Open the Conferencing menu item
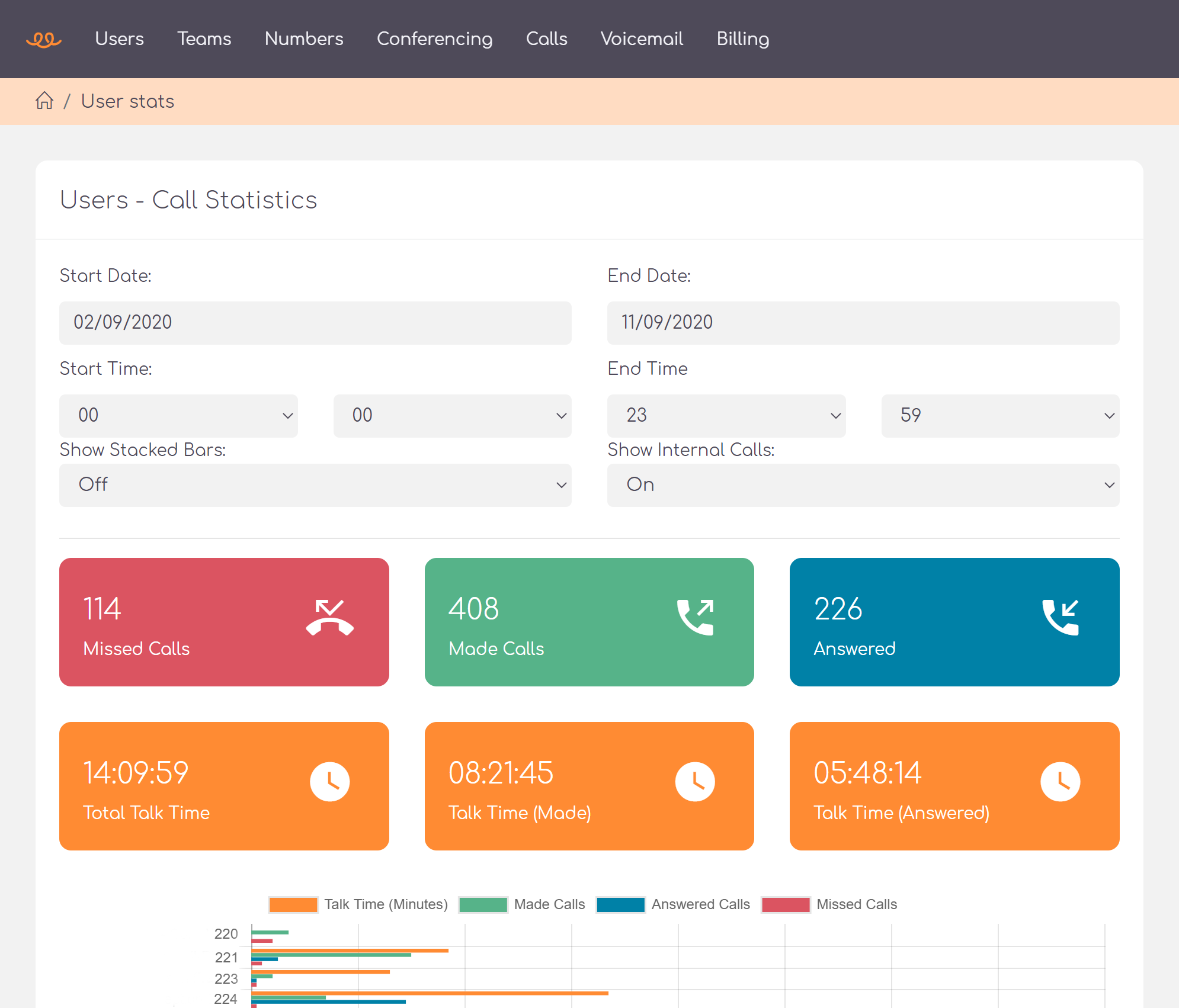The height and width of the screenshot is (1008, 1179). point(435,39)
